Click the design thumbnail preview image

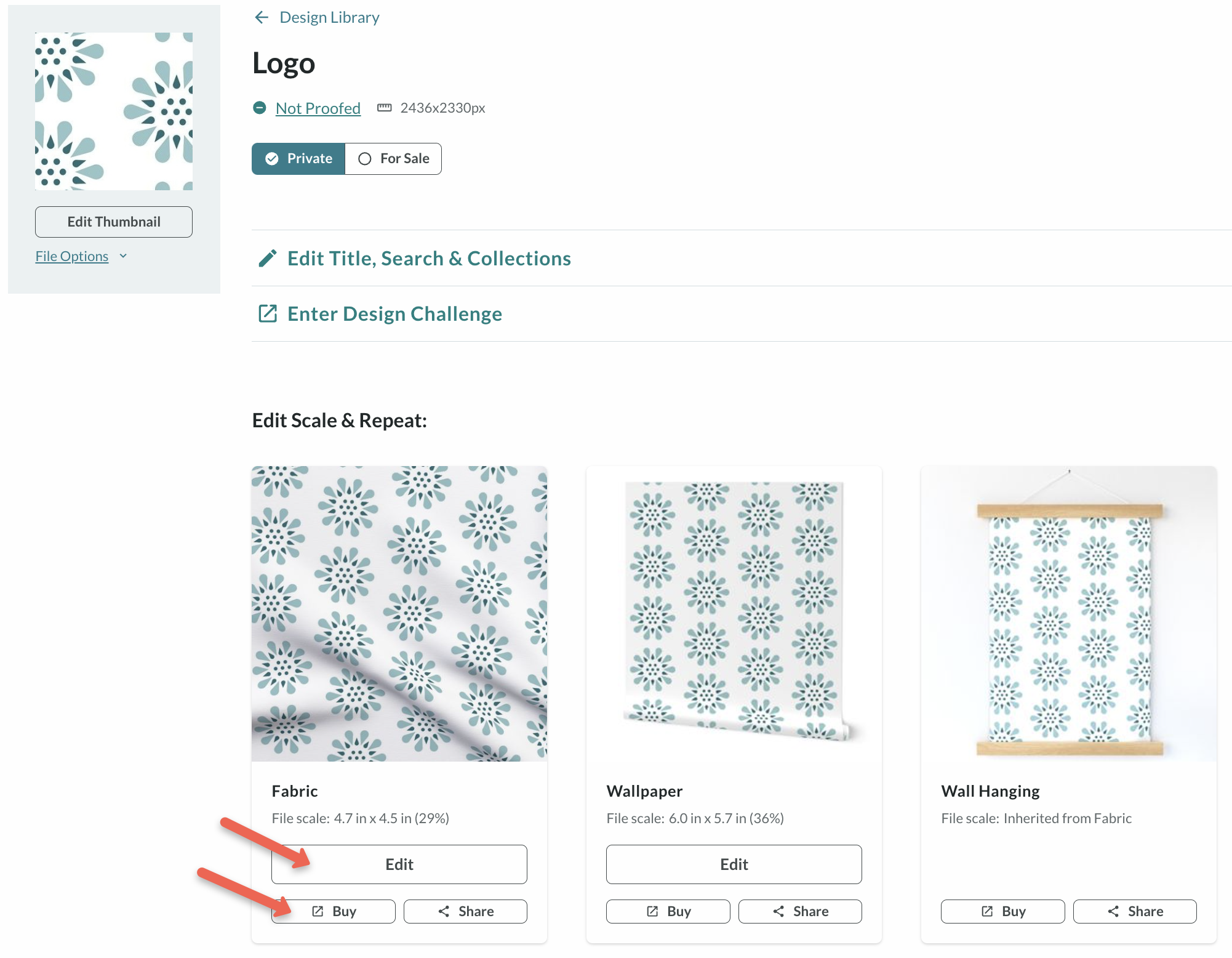(x=114, y=111)
